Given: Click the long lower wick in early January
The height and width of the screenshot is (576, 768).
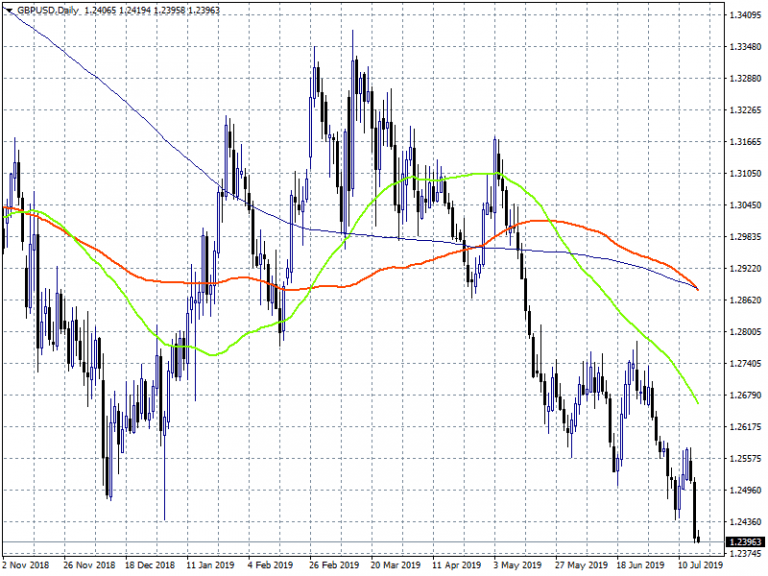Looking at the screenshot, I should (164, 490).
